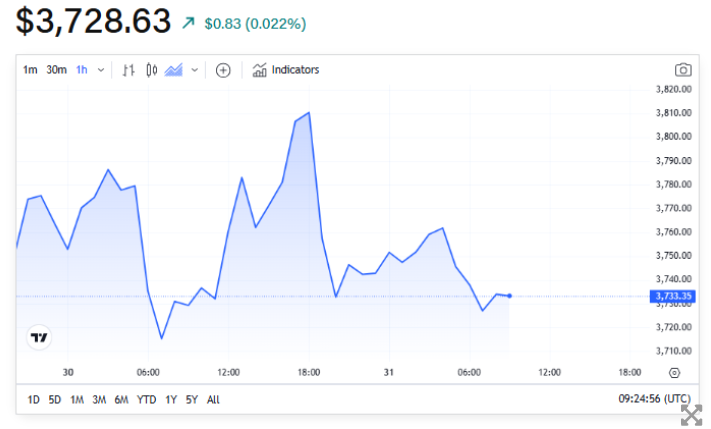Open the Indicators menu
This screenshot has height=429, width=711.
point(286,70)
